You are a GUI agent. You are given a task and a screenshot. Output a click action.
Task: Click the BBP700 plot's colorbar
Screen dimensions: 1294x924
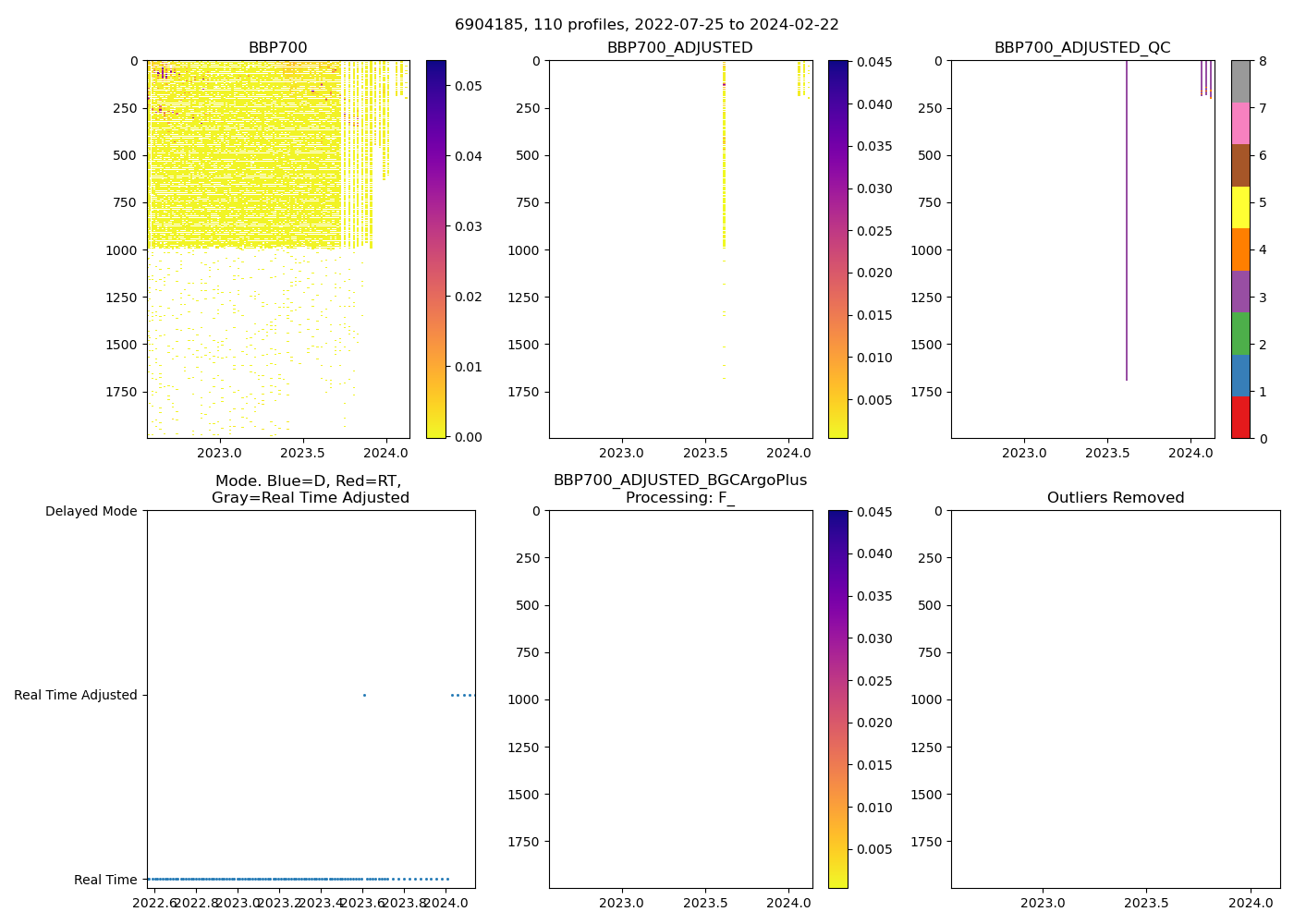pyautogui.click(x=435, y=249)
